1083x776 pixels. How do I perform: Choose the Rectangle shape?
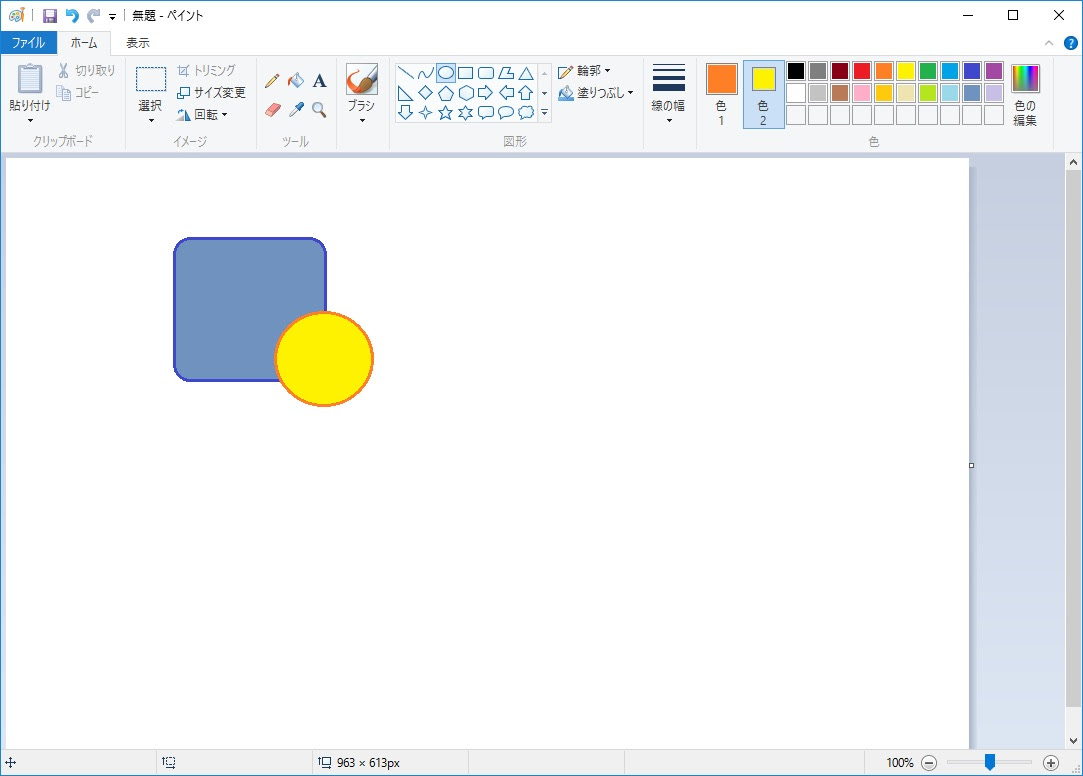point(466,72)
